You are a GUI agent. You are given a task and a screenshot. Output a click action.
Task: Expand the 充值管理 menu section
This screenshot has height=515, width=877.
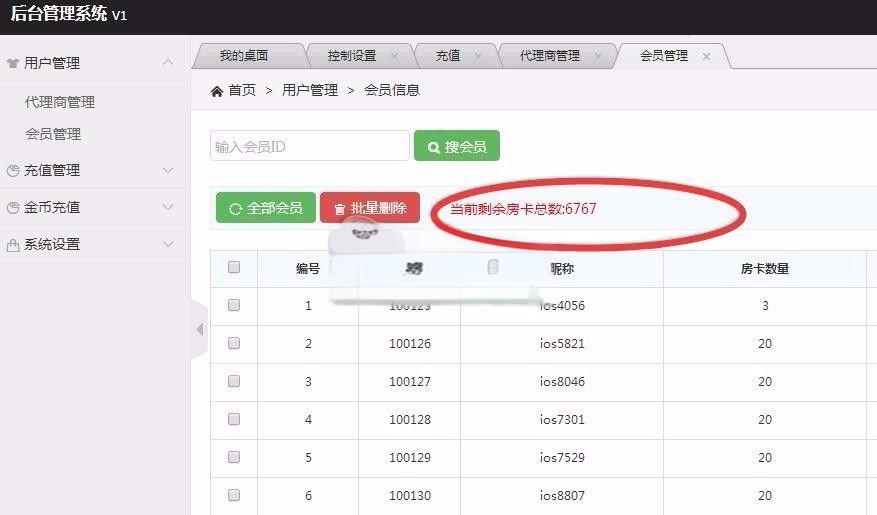pyautogui.click(x=168, y=170)
